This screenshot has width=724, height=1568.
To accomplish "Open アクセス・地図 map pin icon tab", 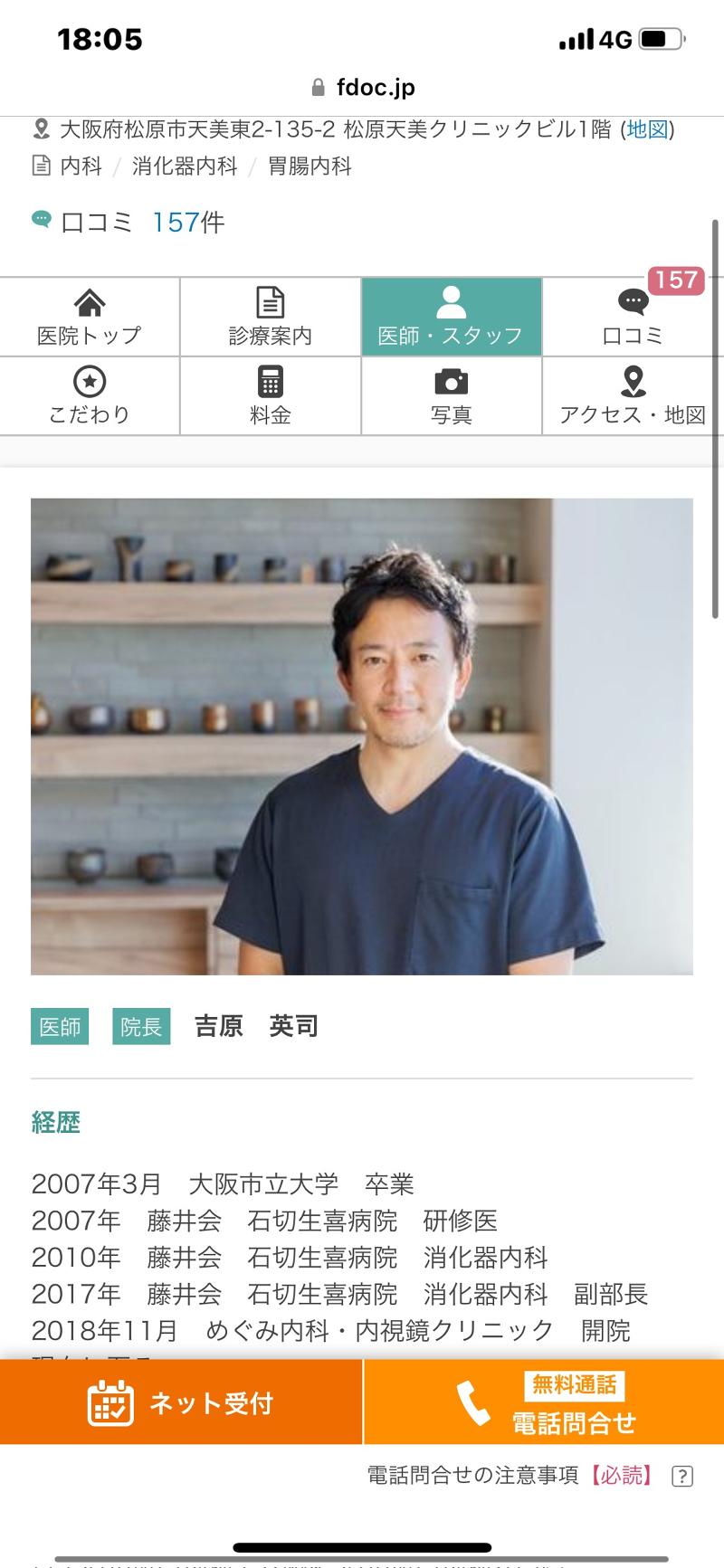I will click(633, 395).
